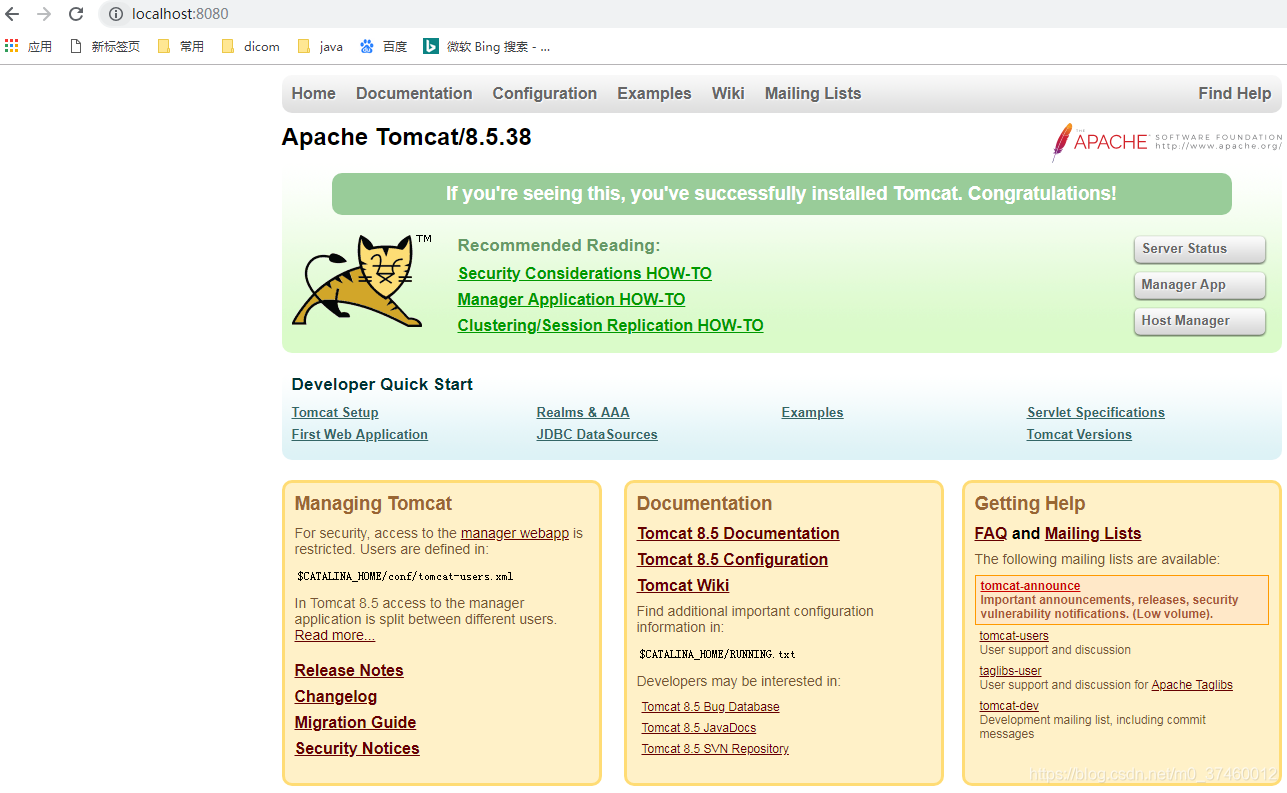
Task: Open the First Web Application link
Action: (360, 434)
